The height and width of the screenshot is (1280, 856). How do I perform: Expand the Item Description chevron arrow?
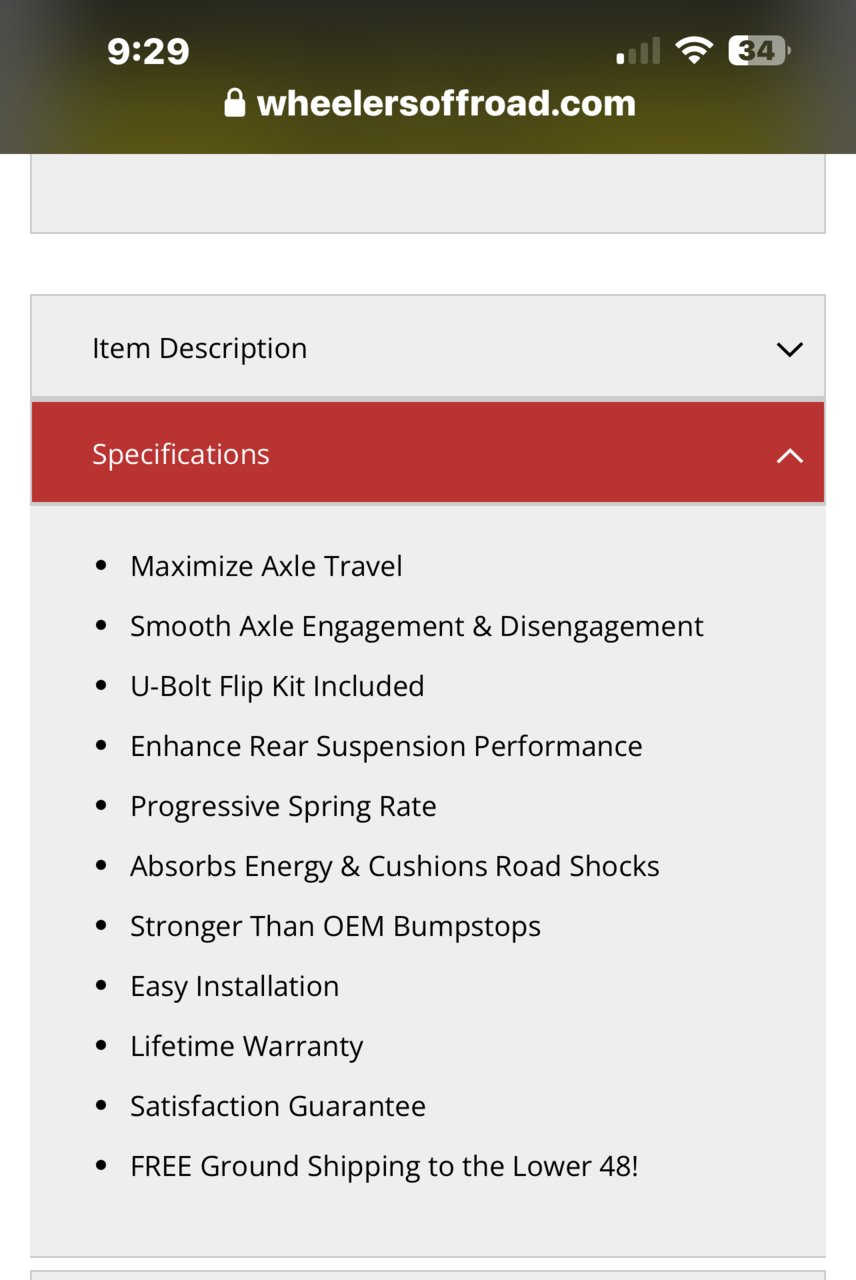pos(790,350)
